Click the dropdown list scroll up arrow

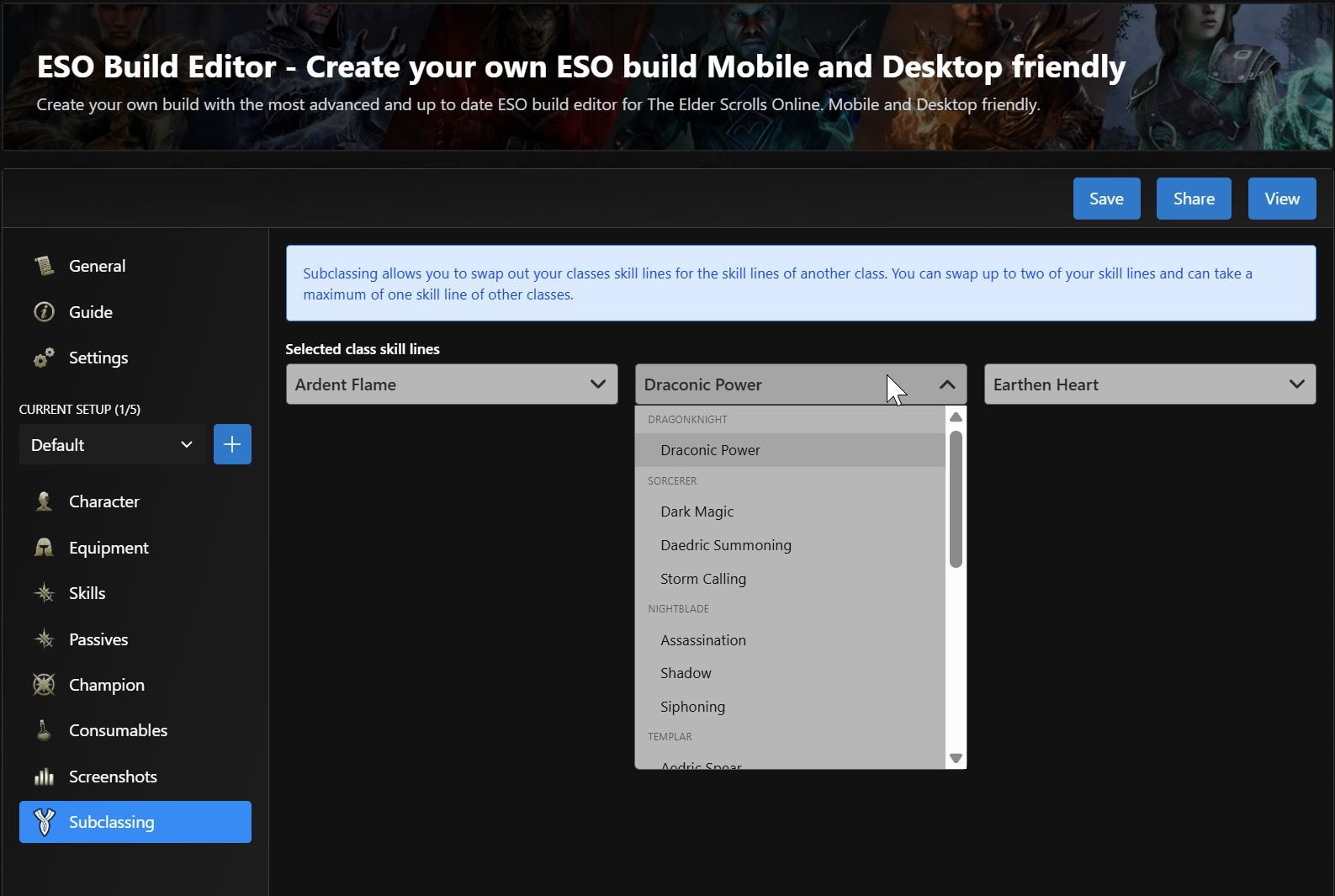(x=956, y=417)
